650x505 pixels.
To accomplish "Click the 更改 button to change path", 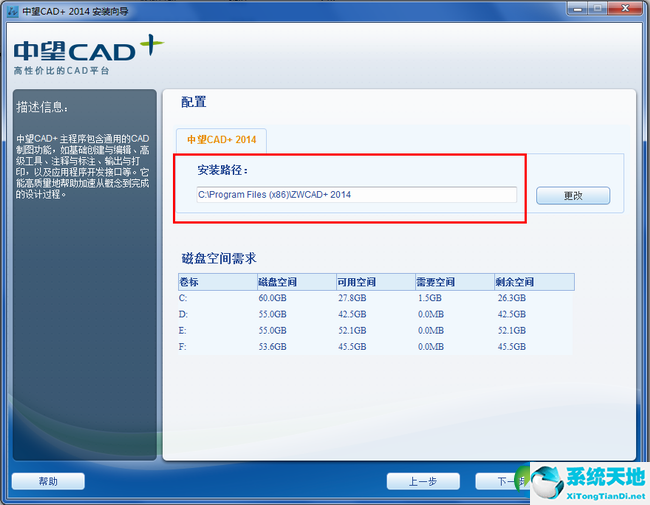I will tap(573, 195).
